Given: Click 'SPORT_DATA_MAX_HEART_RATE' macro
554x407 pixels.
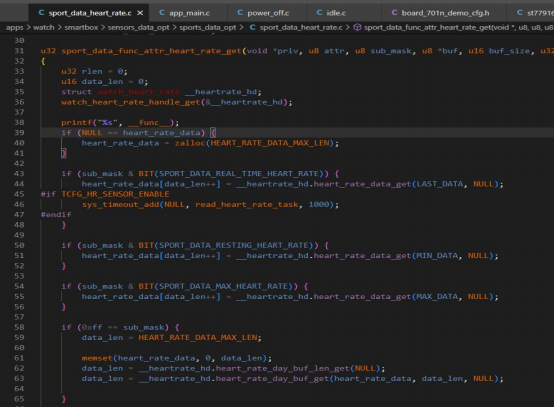Looking at the screenshot, I should tap(224, 287).
